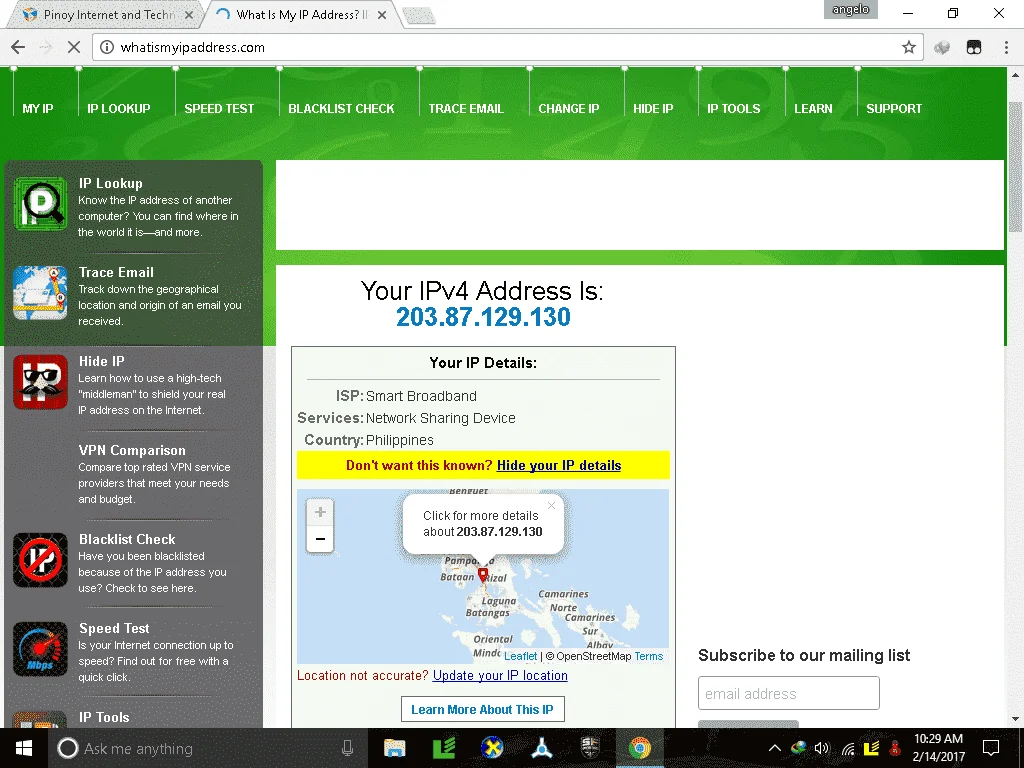
Task: Bookmark this page with the star
Action: click(x=908, y=47)
